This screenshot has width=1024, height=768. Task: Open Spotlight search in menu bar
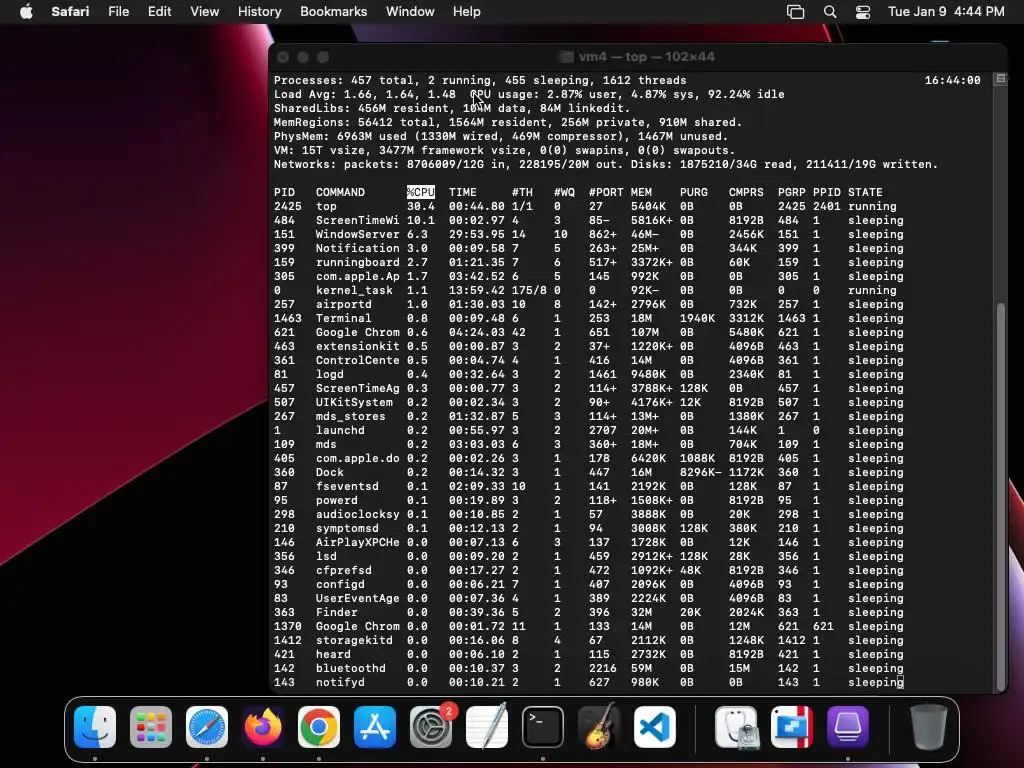pos(830,12)
